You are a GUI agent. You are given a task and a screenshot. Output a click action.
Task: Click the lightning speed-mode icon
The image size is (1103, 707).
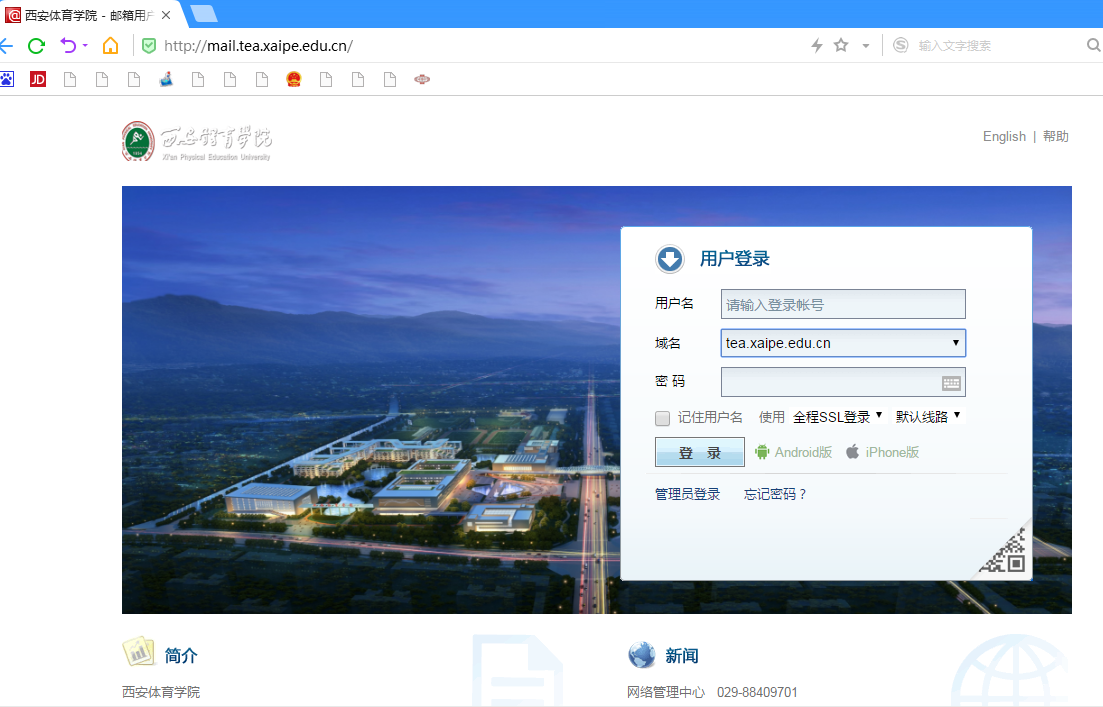coord(816,45)
